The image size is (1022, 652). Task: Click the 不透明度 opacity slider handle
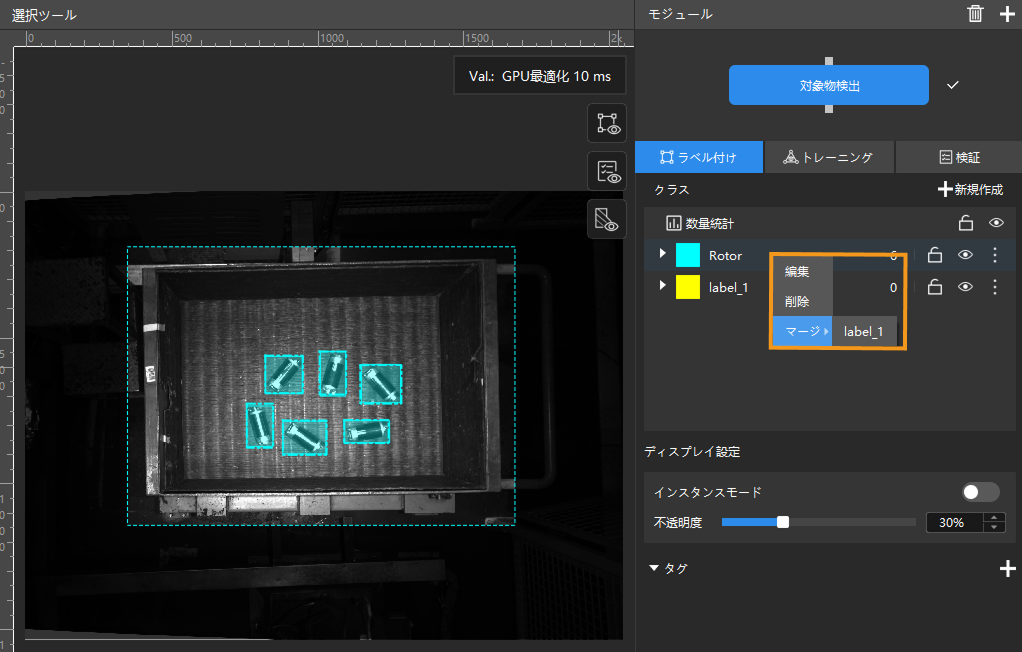783,522
